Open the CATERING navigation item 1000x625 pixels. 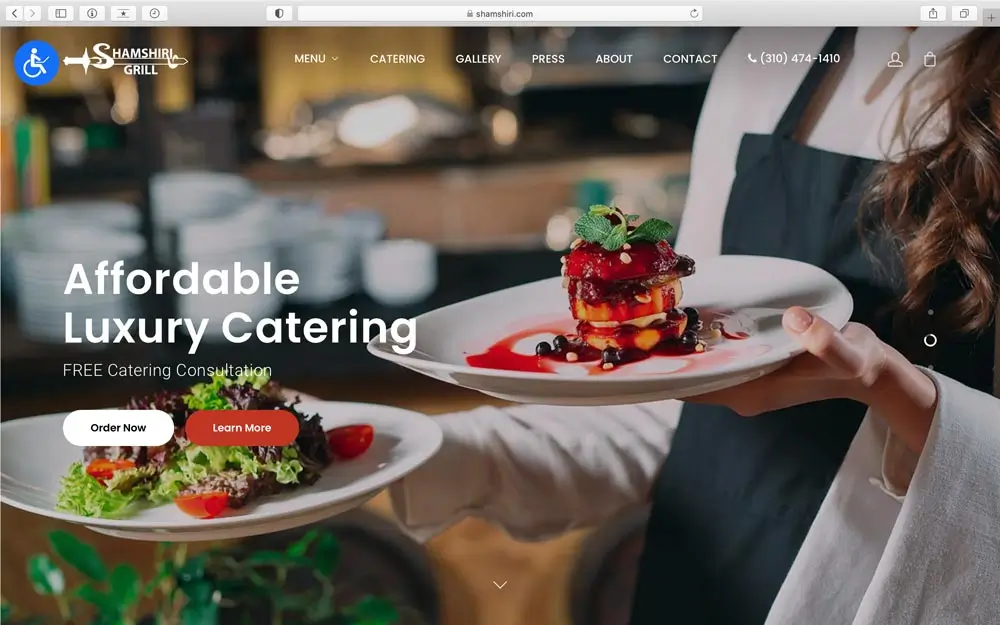[397, 59]
